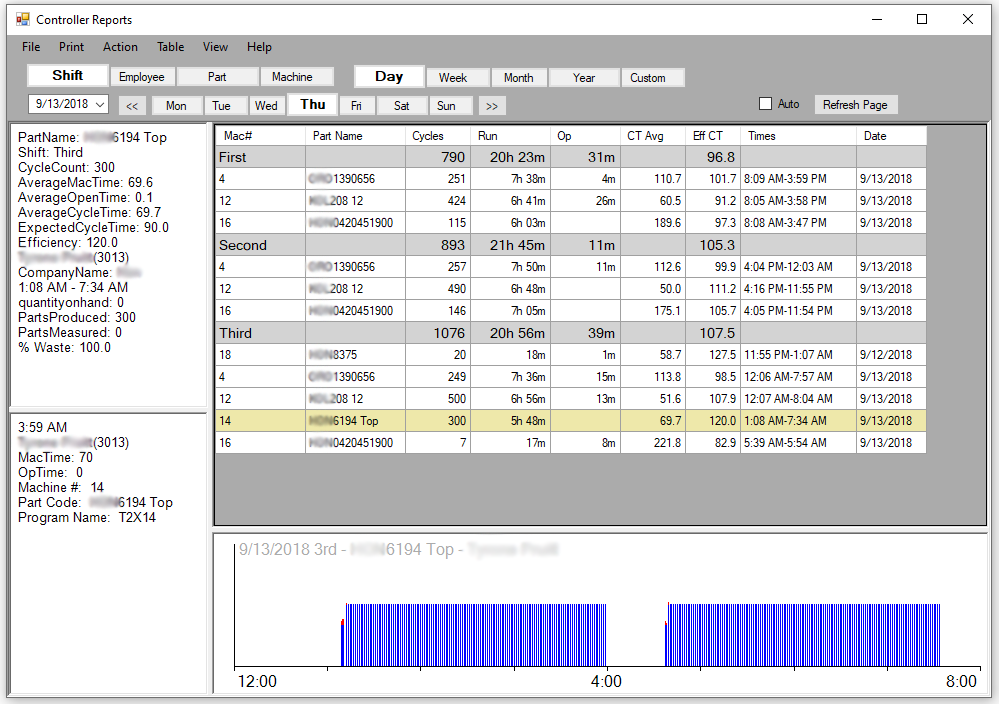
Task: Click the Controller Reports app icon
Action: point(22,19)
